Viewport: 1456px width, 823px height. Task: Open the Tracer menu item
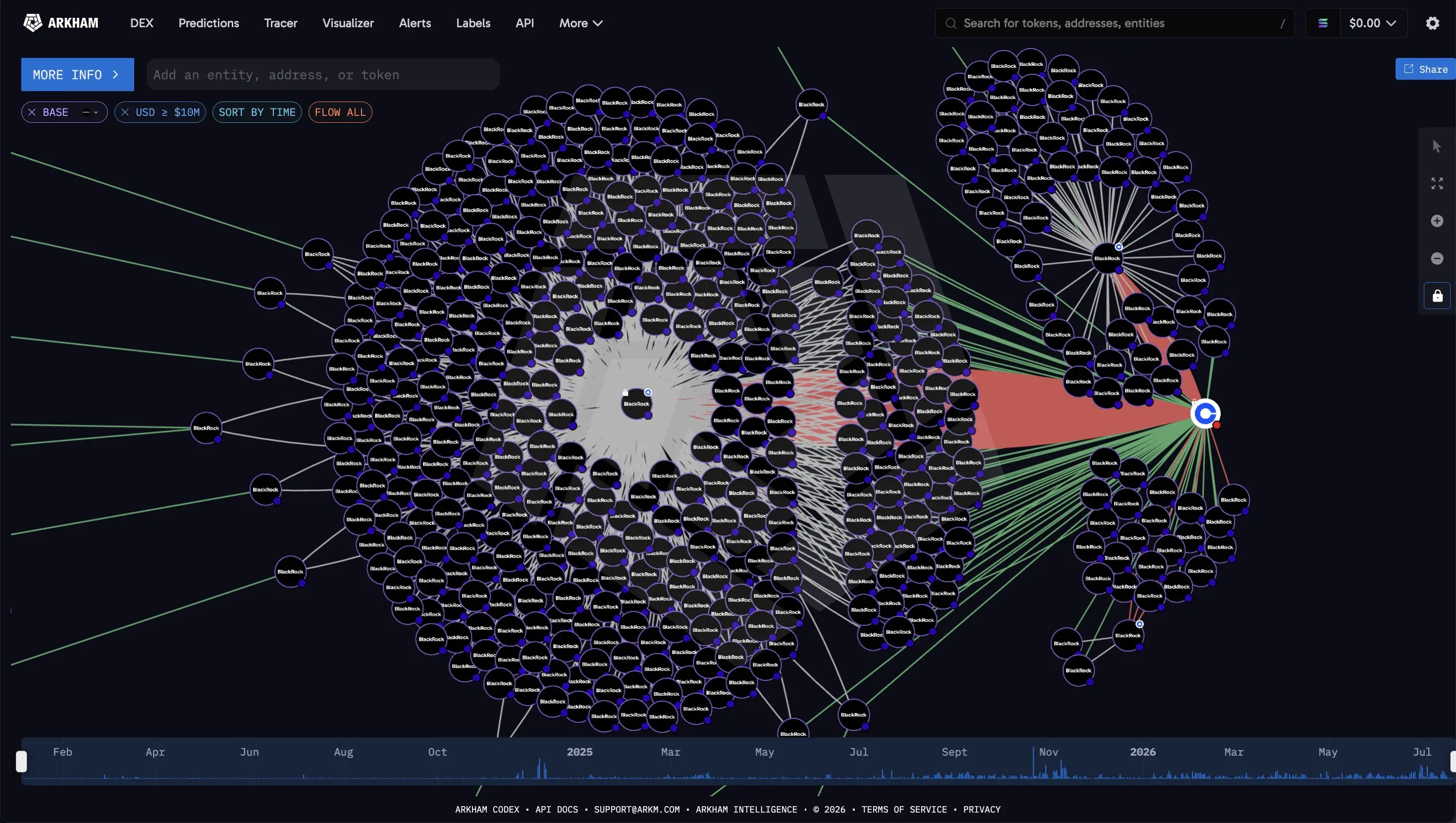280,23
